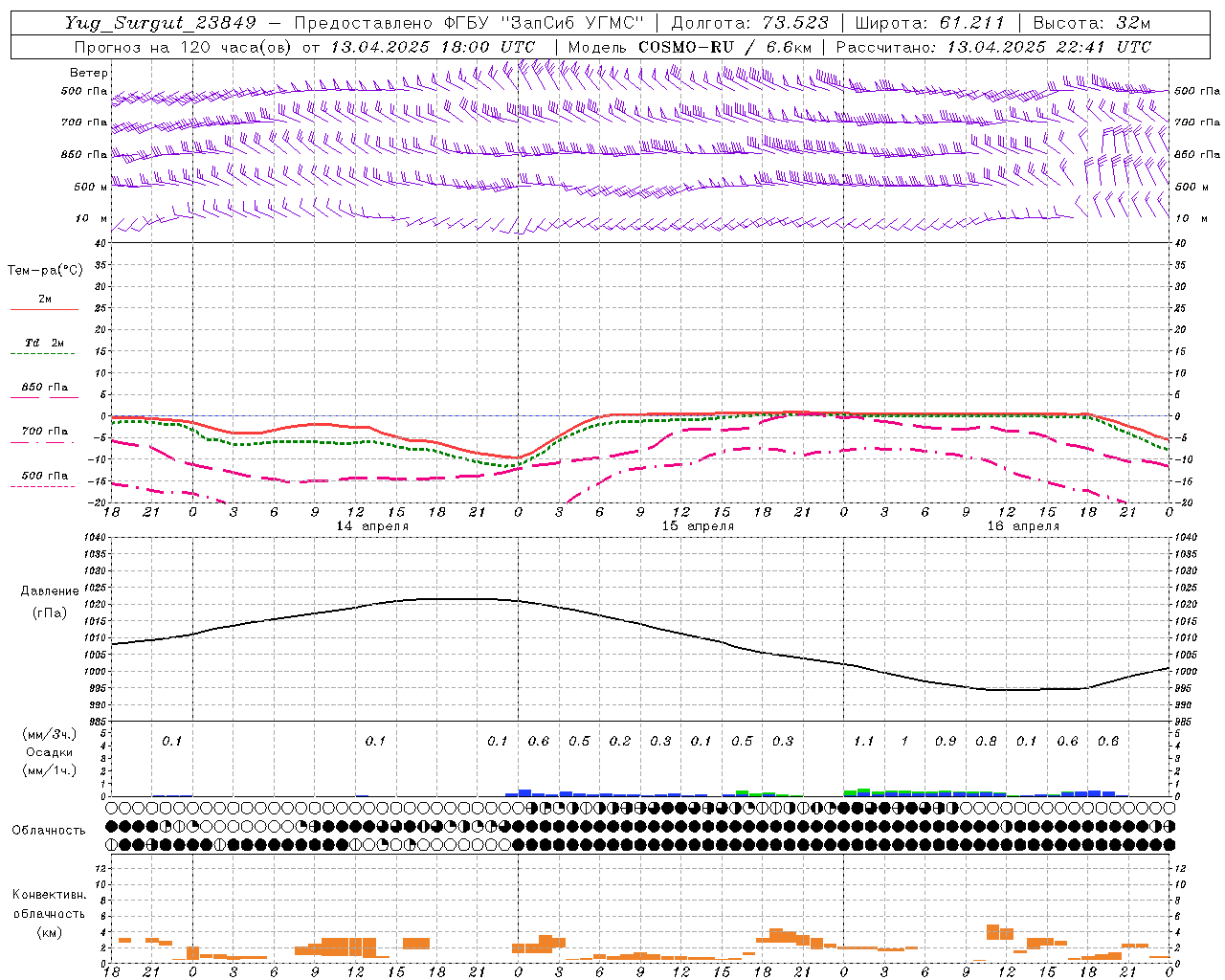This screenshot has width=1225, height=980.
Task: Click the Осадки panel label
Action: (x=50, y=752)
